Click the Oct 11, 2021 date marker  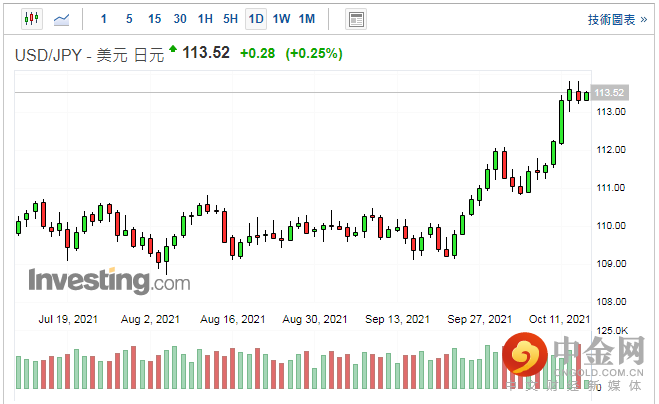[x=560, y=319]
